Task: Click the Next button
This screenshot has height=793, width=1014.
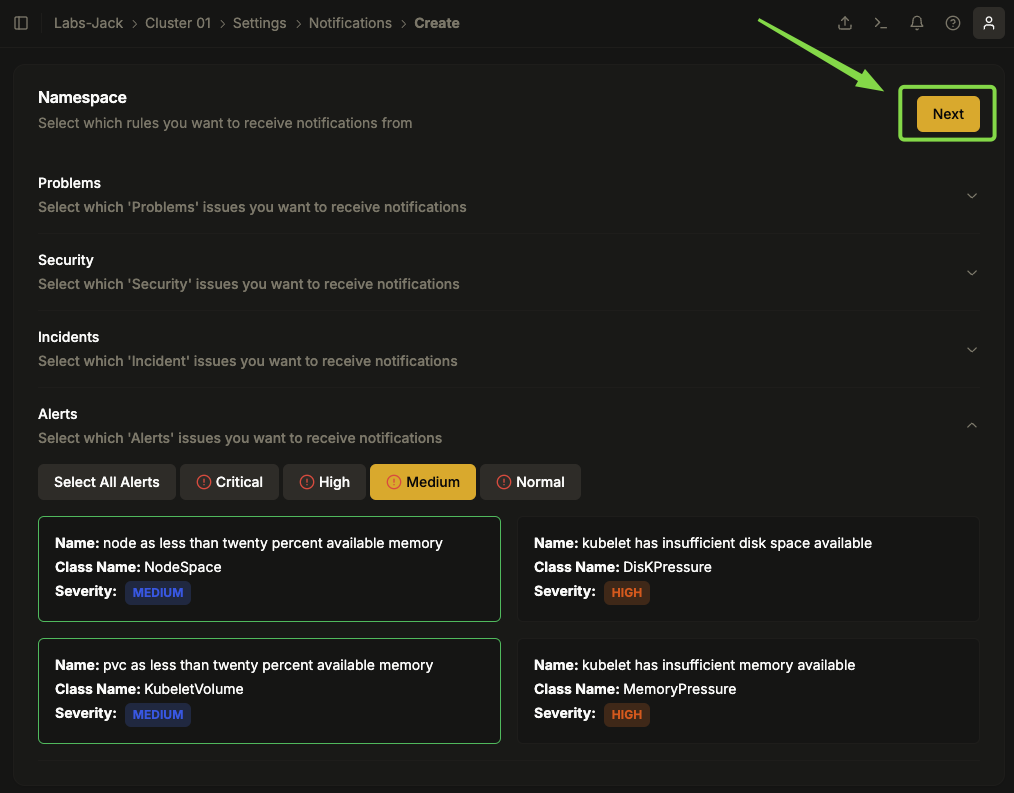Action: pyautogui.click(x=948, y=114)
